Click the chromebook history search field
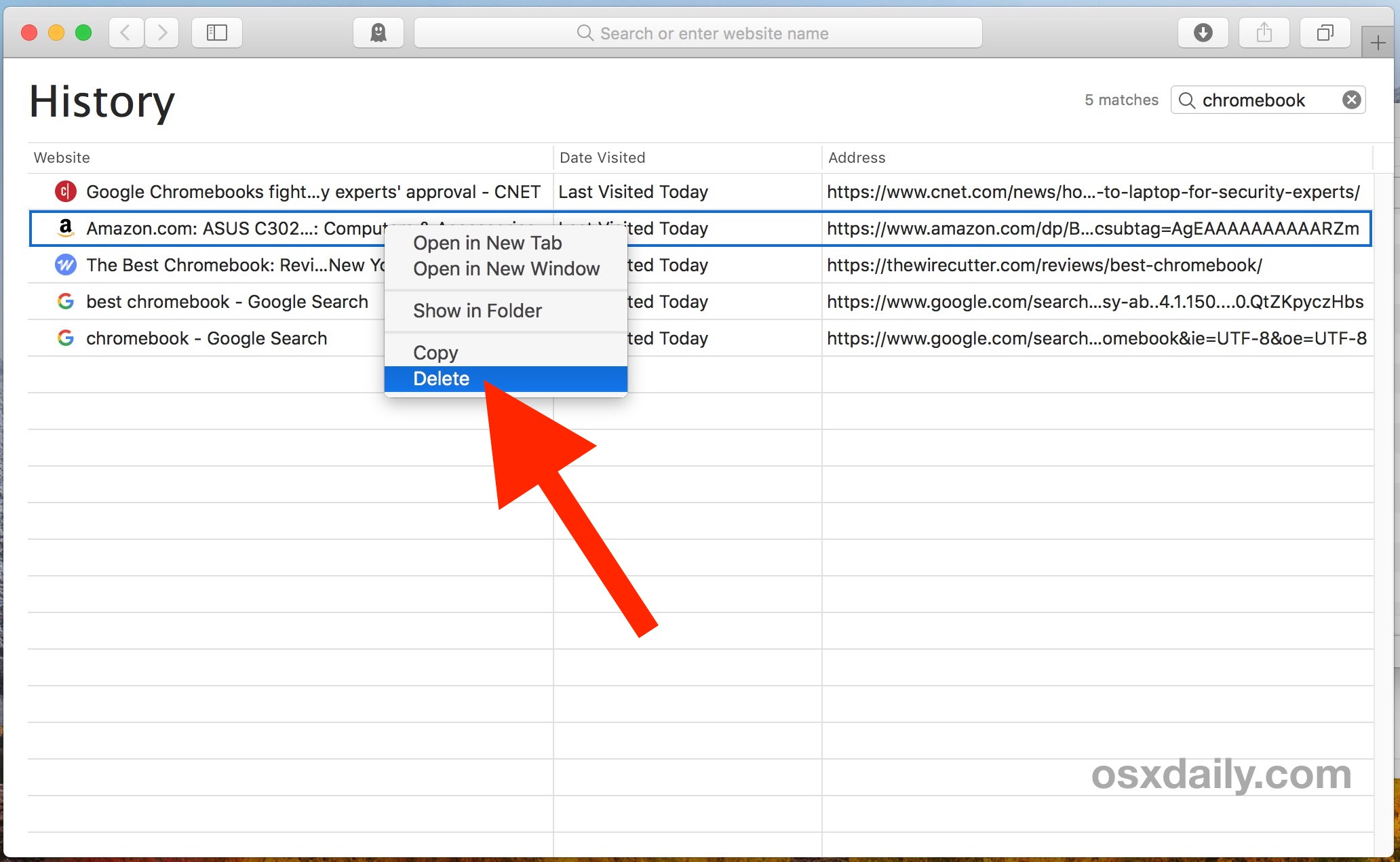This screenshot has height=862, width=1400. coord(1268,100)
